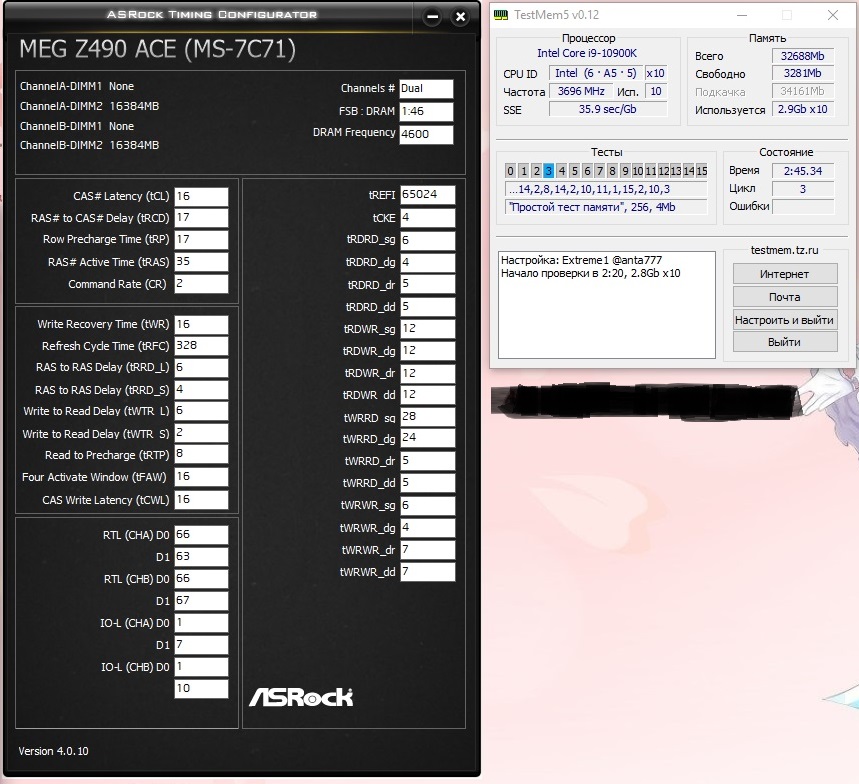The height and width of the screenshot is (784, 859).
Task: Click the IO-L (CHA) D0 field
Action: 201,623
